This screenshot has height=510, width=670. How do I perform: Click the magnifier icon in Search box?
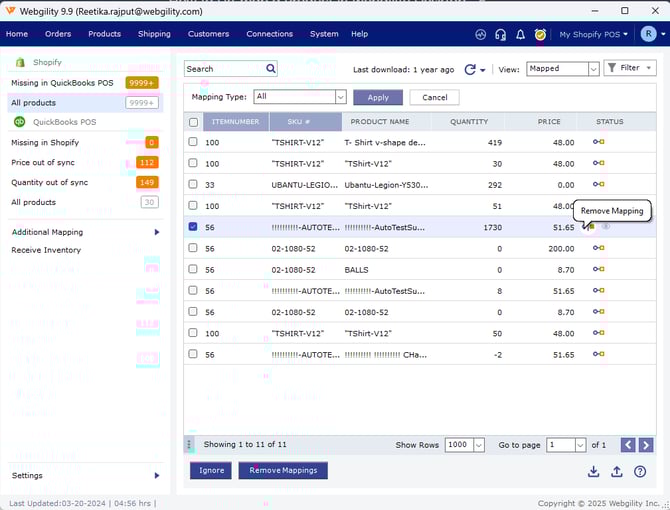tap(271, 69)
